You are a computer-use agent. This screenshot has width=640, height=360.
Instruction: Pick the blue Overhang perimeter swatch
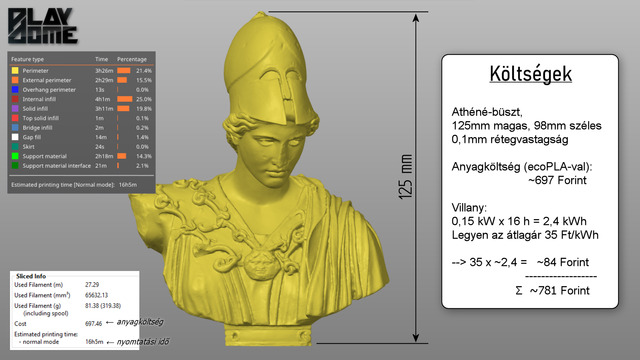(x=15, y=89)
